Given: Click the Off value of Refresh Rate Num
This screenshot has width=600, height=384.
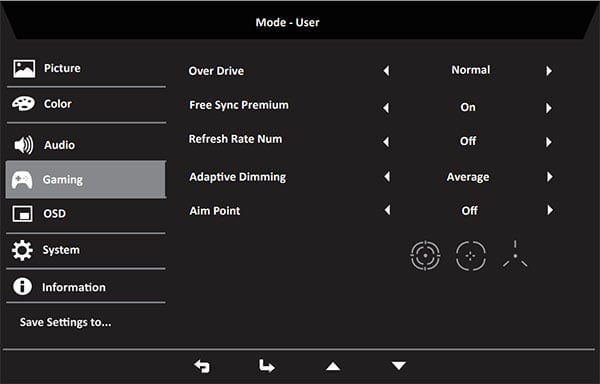Looking at the screenshot, I should pyautogui.click(x=468, y=141).
